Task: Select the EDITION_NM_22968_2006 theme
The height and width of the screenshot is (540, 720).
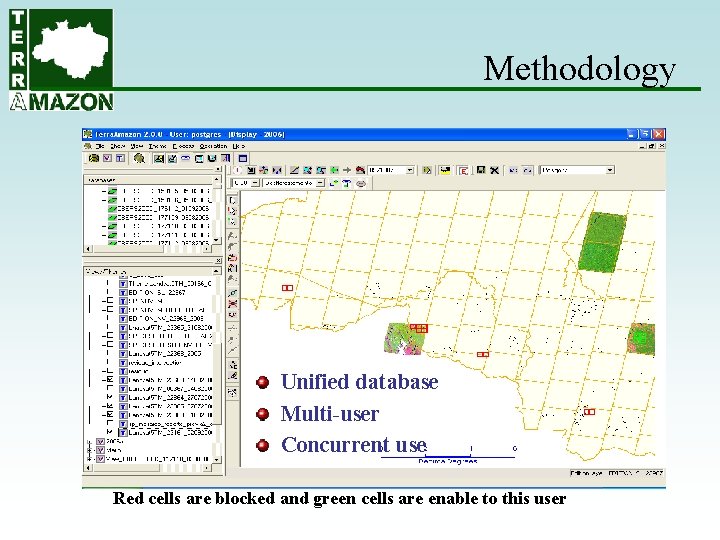Action: coord(166,318)
